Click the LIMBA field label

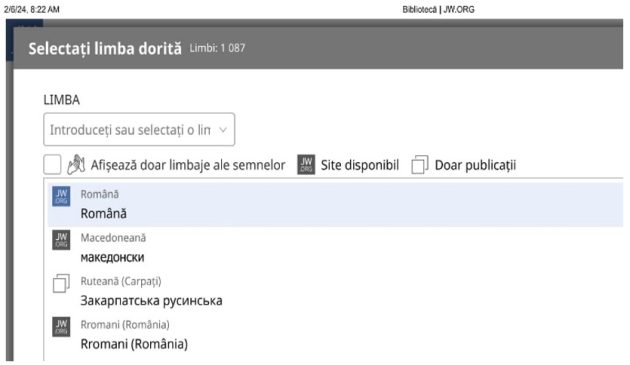tap(61, 100)
